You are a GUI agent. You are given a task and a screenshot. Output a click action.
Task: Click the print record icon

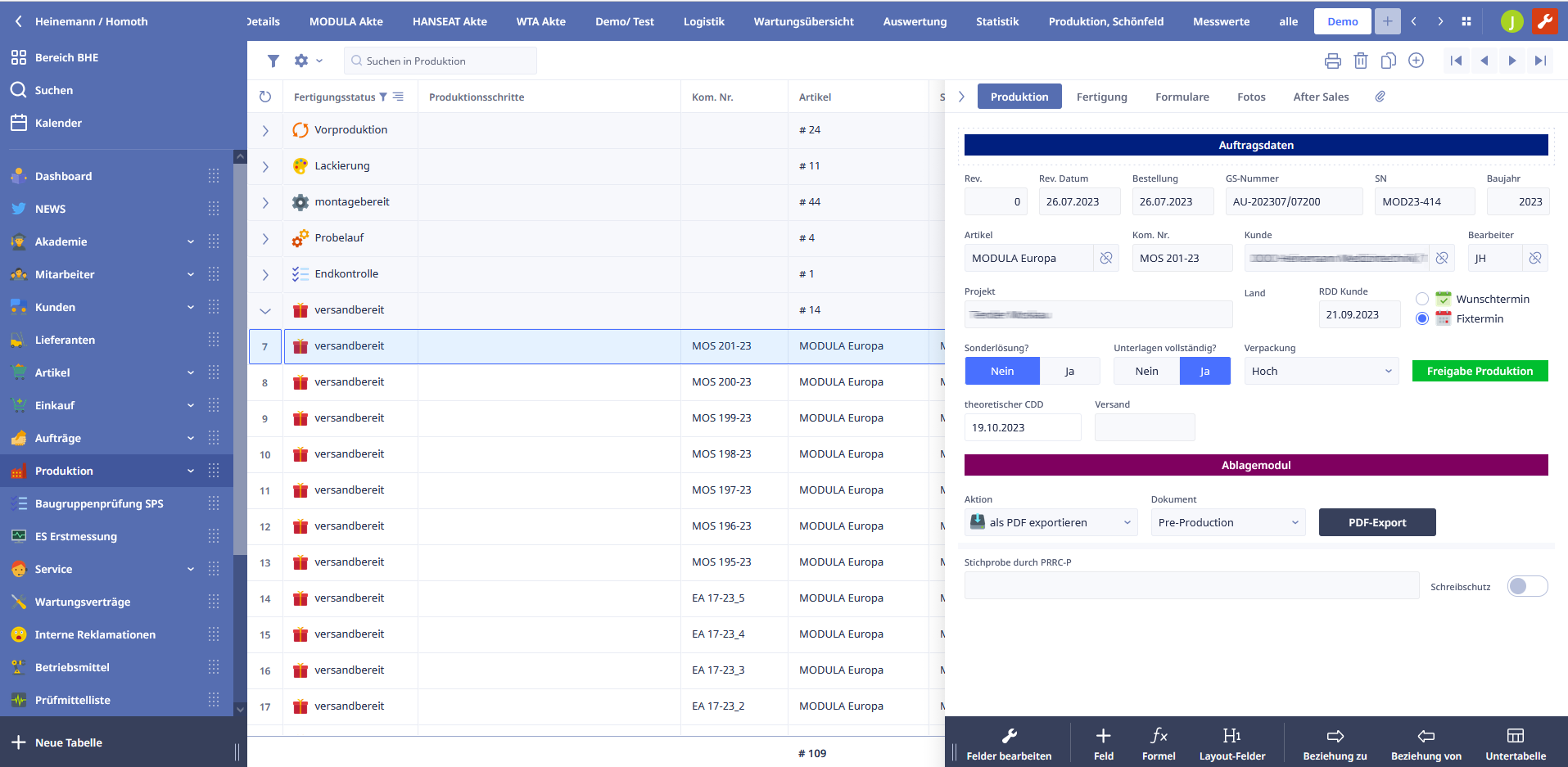coord(1333,61)
